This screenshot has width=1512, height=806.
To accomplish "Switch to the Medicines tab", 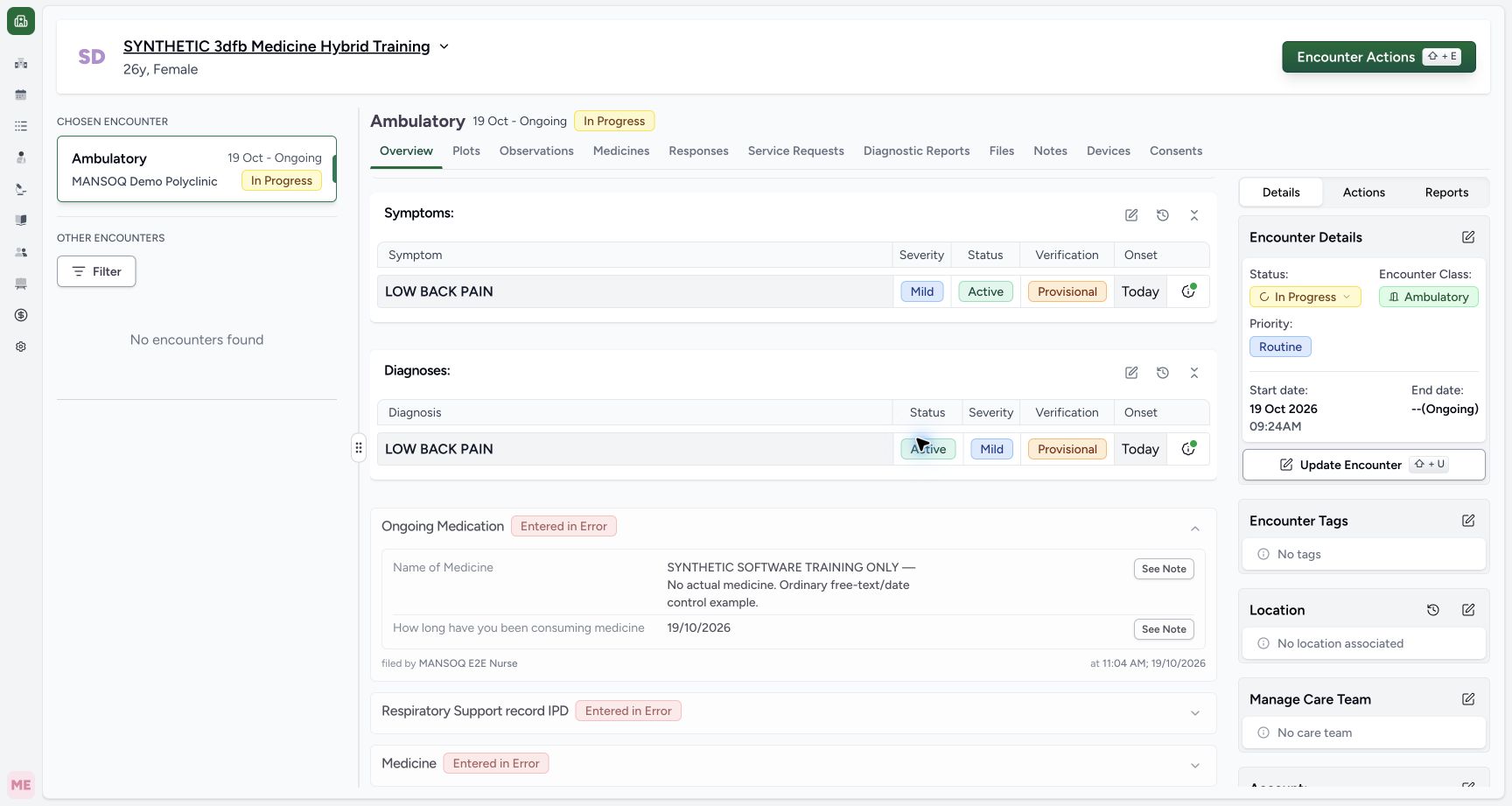I will coord(621,151).
